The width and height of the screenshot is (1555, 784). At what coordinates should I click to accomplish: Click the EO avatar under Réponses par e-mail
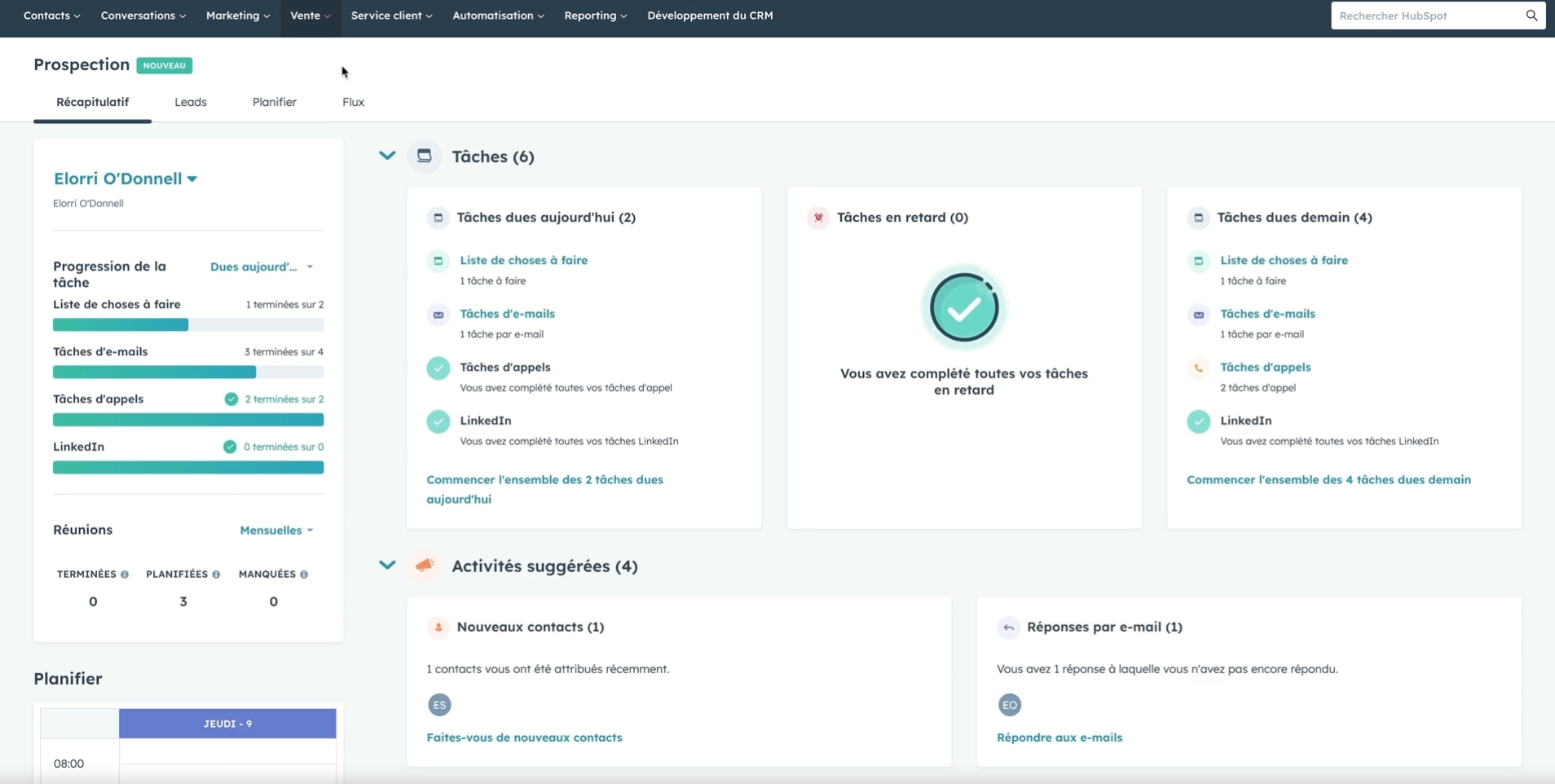[x=1009, y=705]
